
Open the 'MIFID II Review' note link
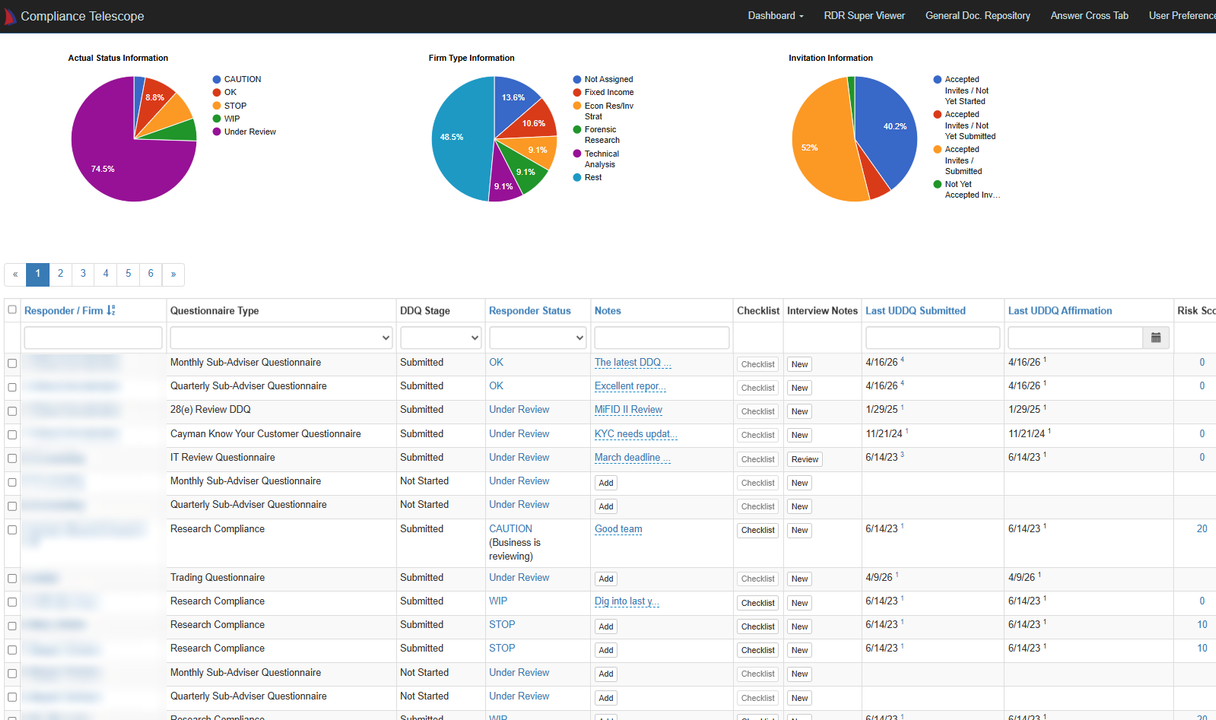(629, 410)
